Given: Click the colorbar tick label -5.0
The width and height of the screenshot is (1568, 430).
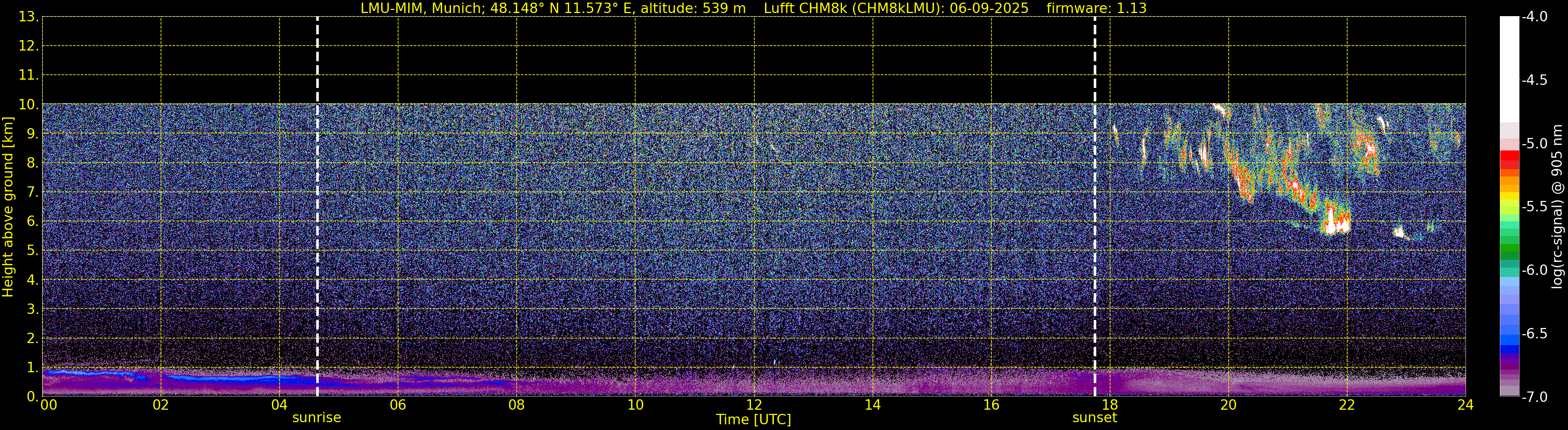Looking at the screenshot, I should click(1534, 144).
